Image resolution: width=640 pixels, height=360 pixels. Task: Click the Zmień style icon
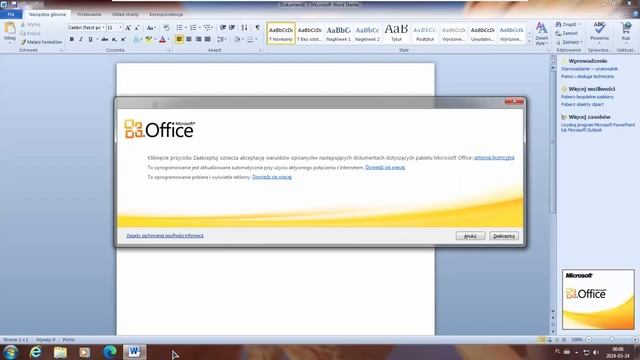pos(542,34)
